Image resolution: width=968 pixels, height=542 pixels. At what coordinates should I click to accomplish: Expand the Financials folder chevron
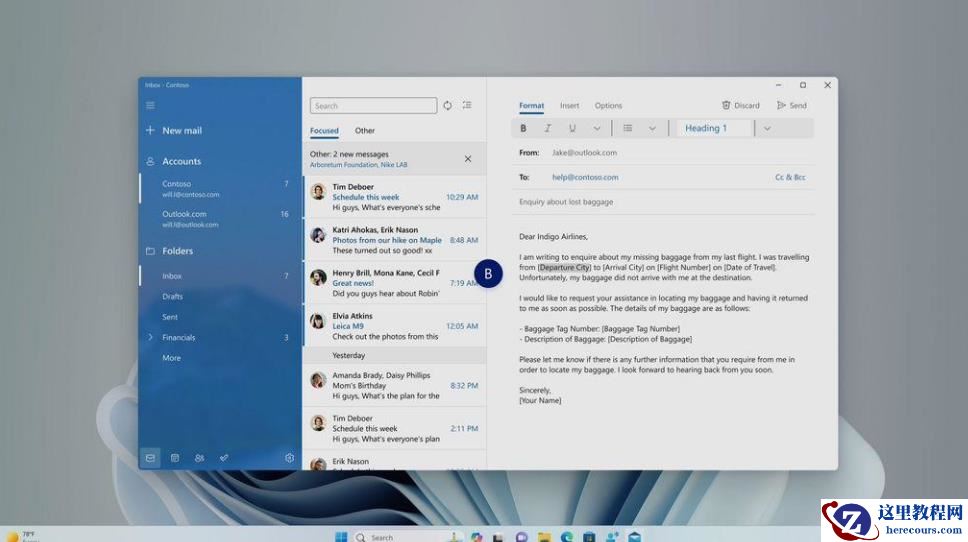tap(150, 337)
